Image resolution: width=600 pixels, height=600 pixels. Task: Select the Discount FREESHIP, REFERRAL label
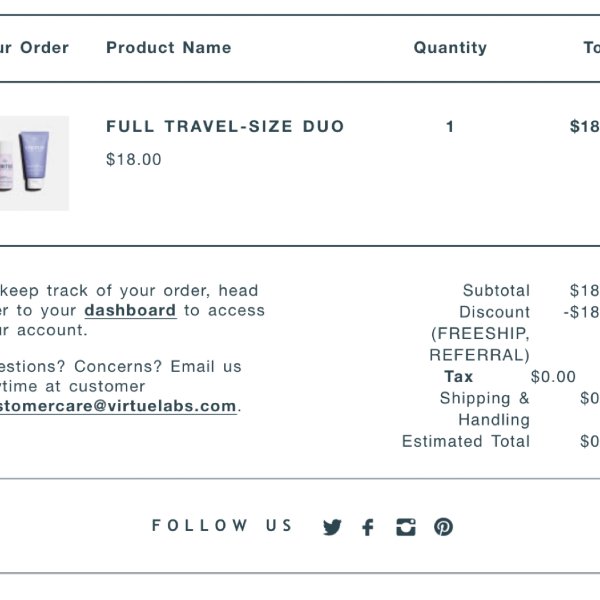pyautogui.click(x=480, y=333)
